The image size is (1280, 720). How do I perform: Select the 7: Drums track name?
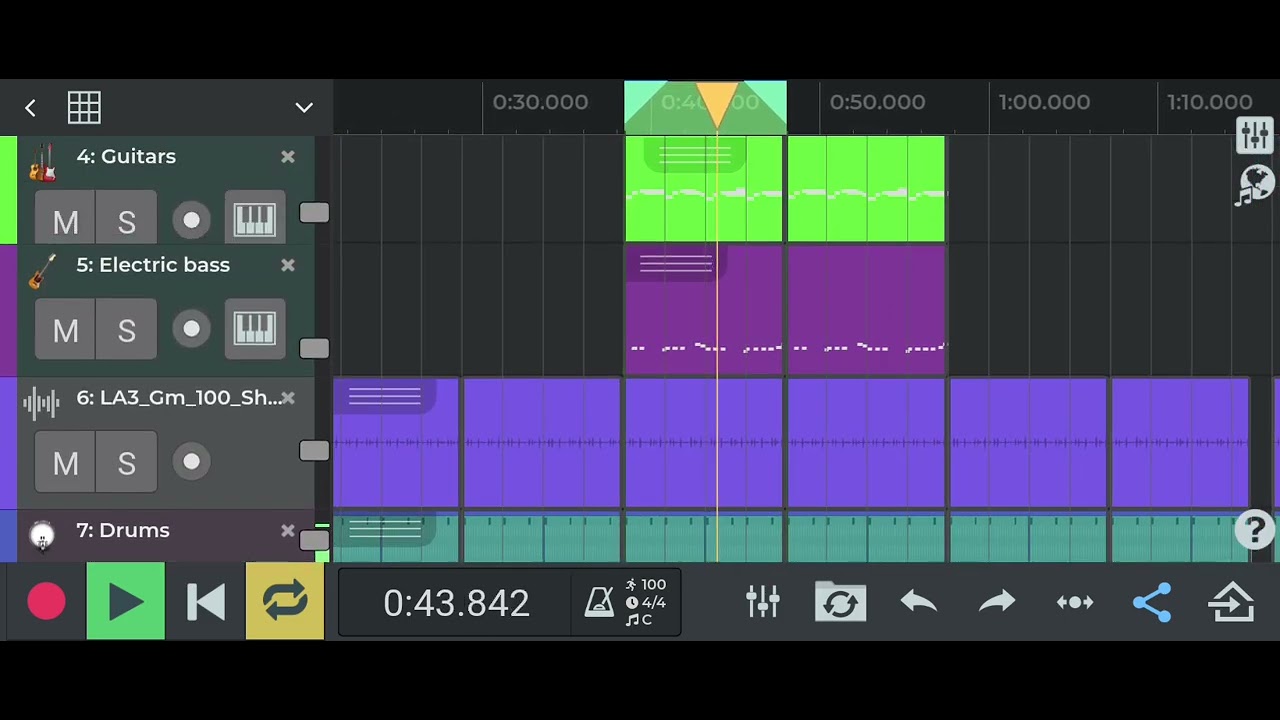point(123,531)
